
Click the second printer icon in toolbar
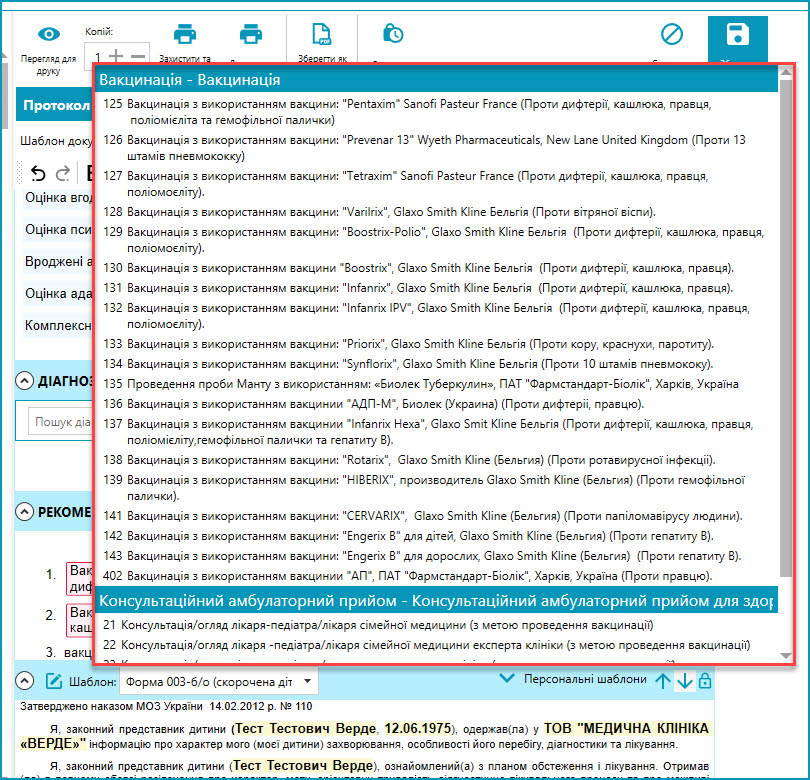pos(251,34)
